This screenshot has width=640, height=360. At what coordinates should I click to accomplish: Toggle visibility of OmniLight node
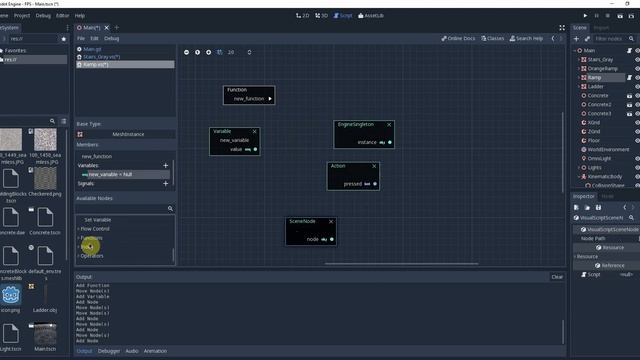[637, 158]
